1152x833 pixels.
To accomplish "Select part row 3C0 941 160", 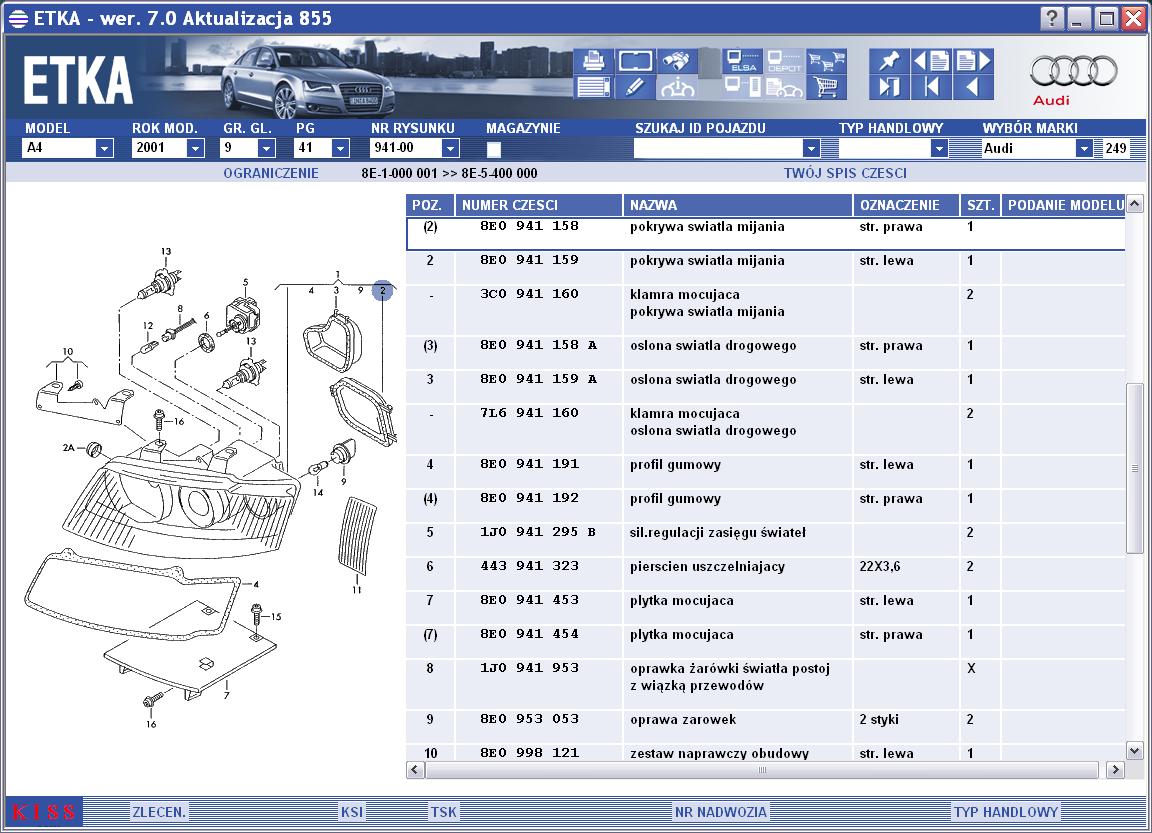I will 766,310.
